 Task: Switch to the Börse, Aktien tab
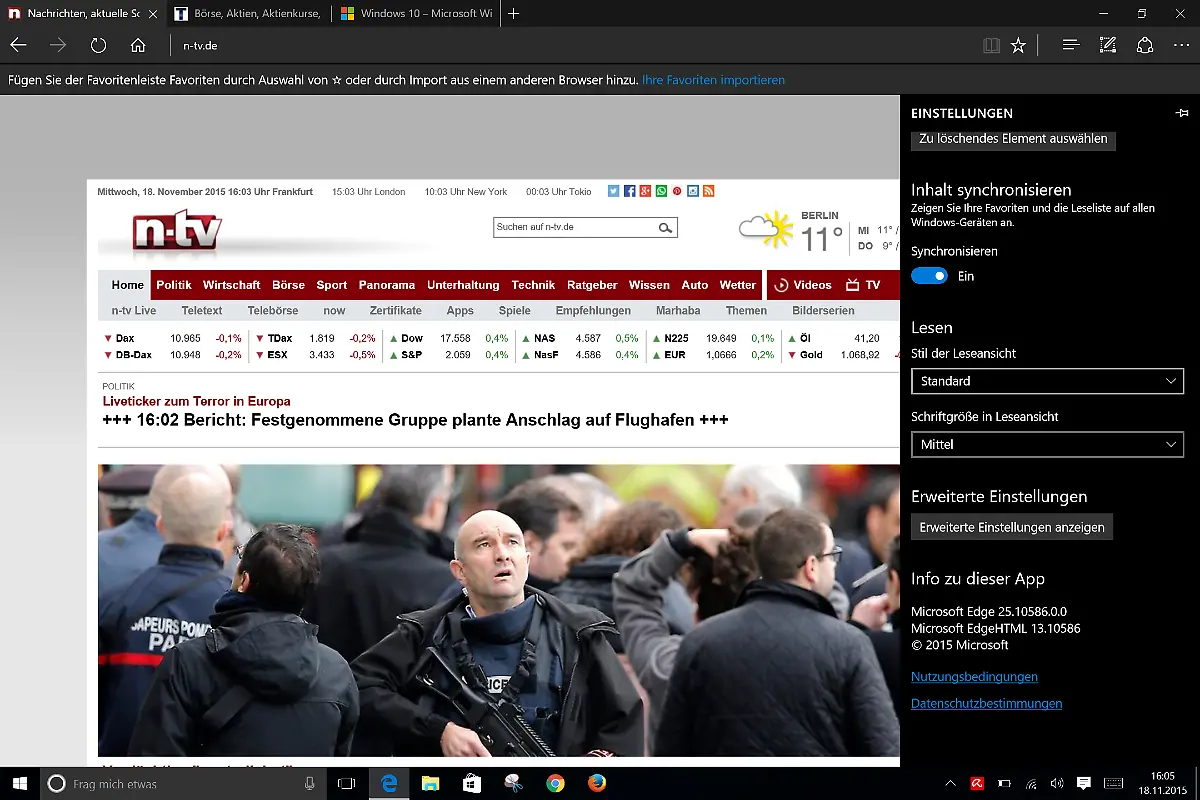click(x=248, y=14)
